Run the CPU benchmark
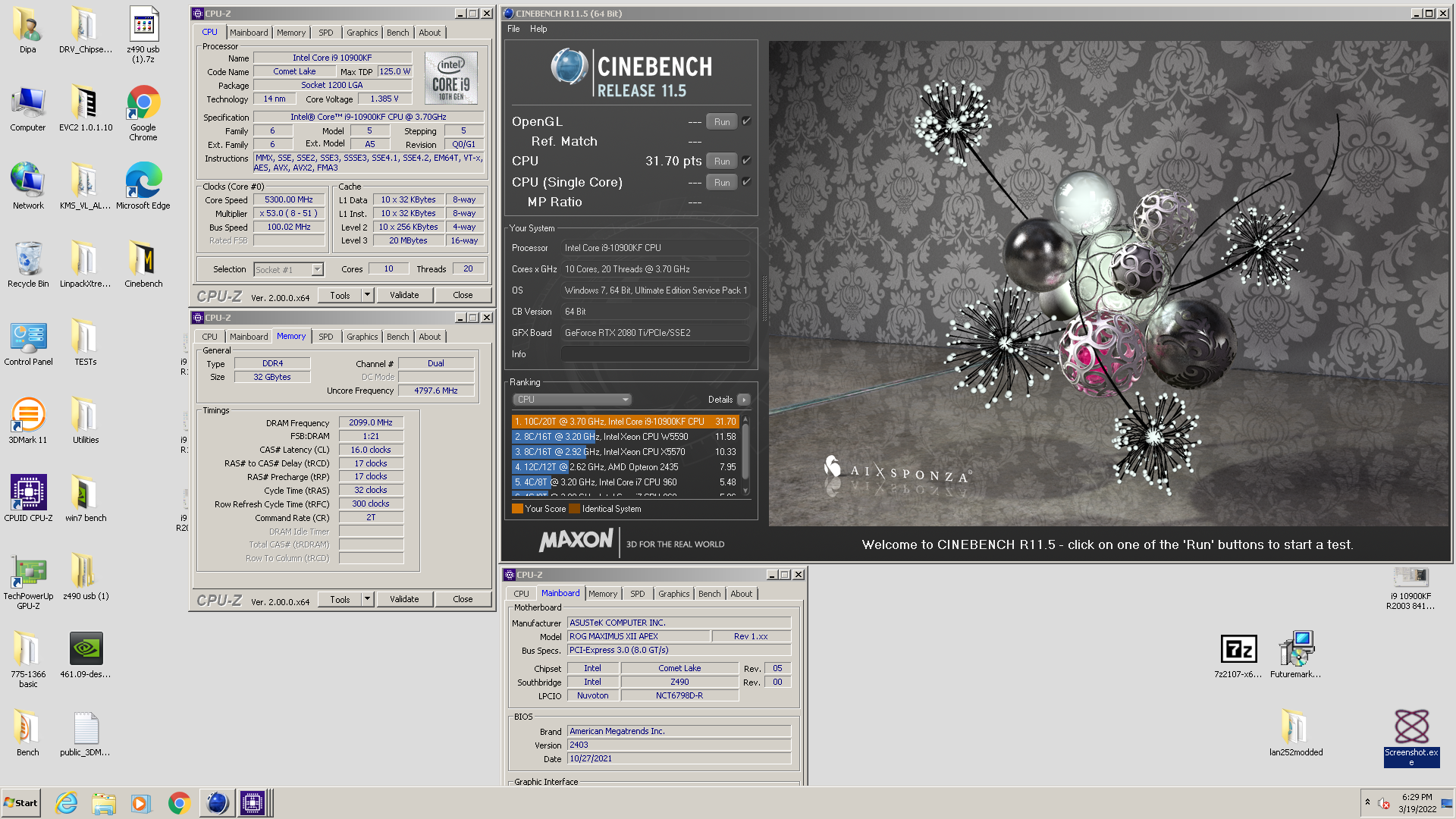This screenshot has width=1456, height=819. (722, 161)
